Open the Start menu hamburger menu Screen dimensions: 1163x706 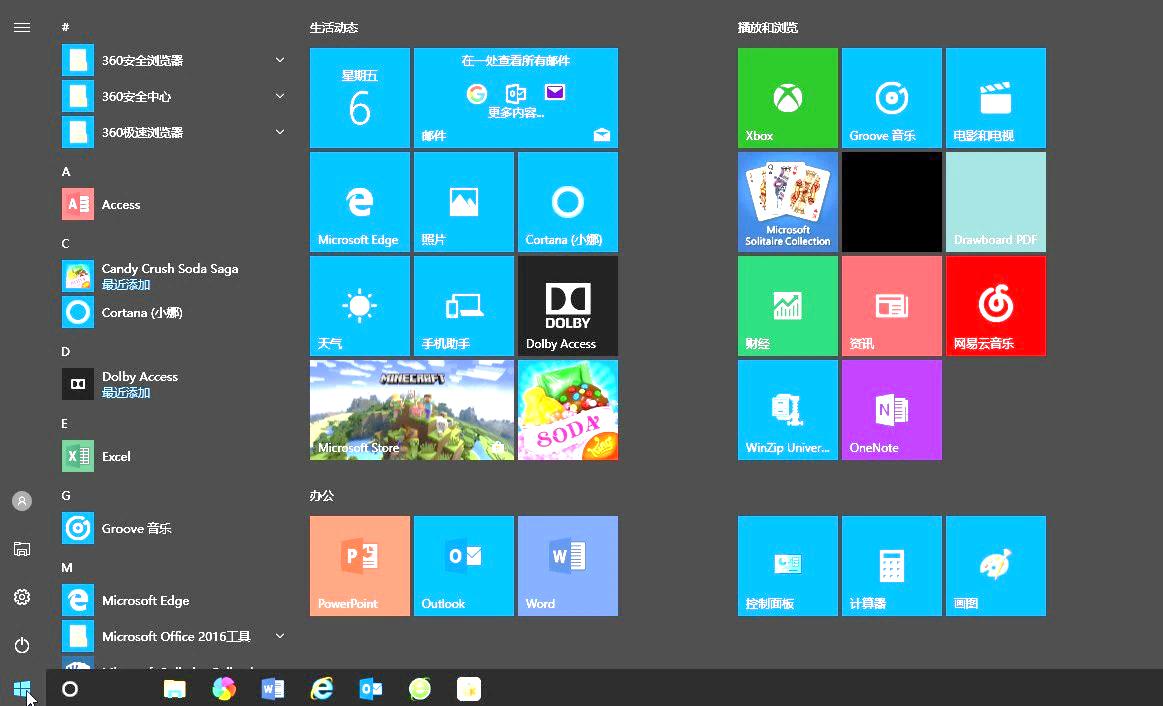pos(22,27)
